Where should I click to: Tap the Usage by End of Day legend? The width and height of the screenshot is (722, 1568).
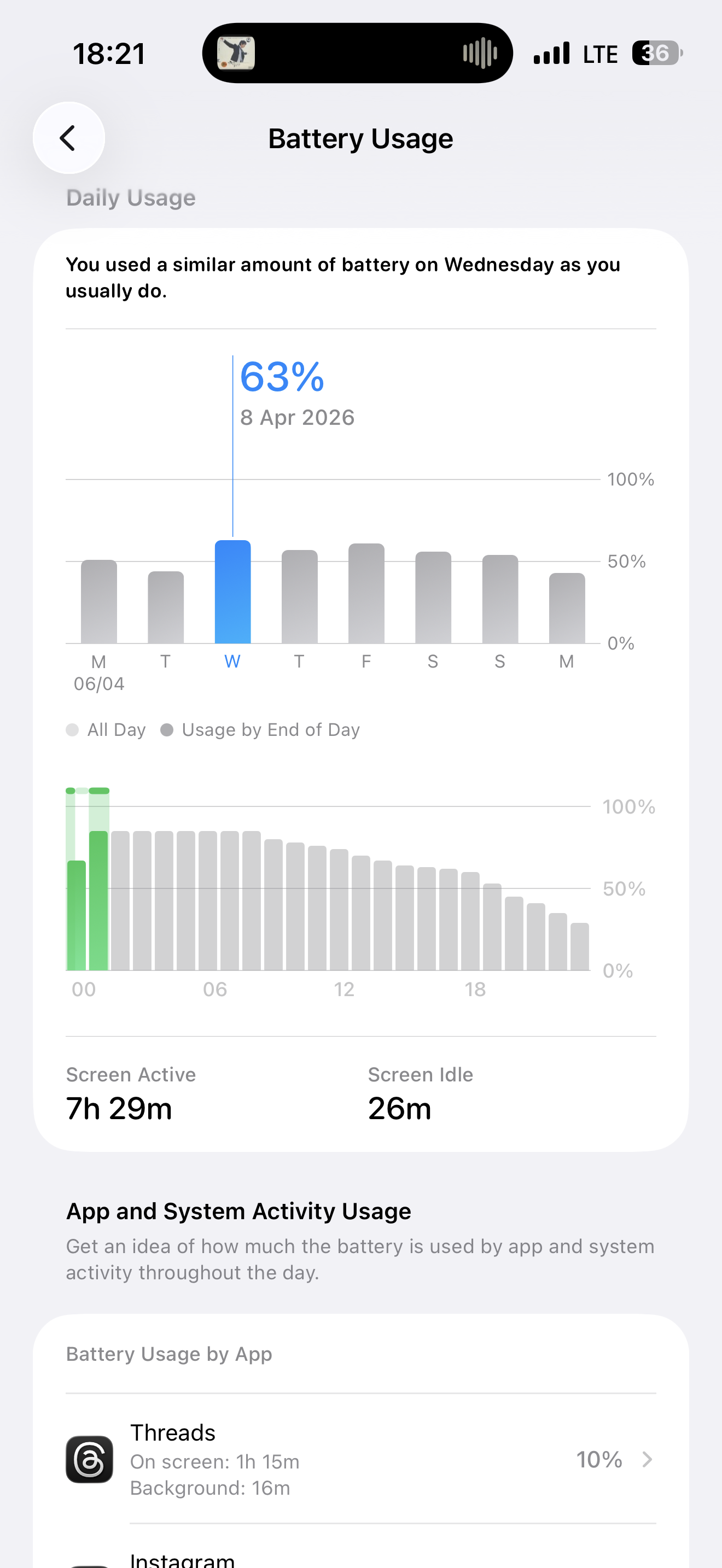coord(260,730)
